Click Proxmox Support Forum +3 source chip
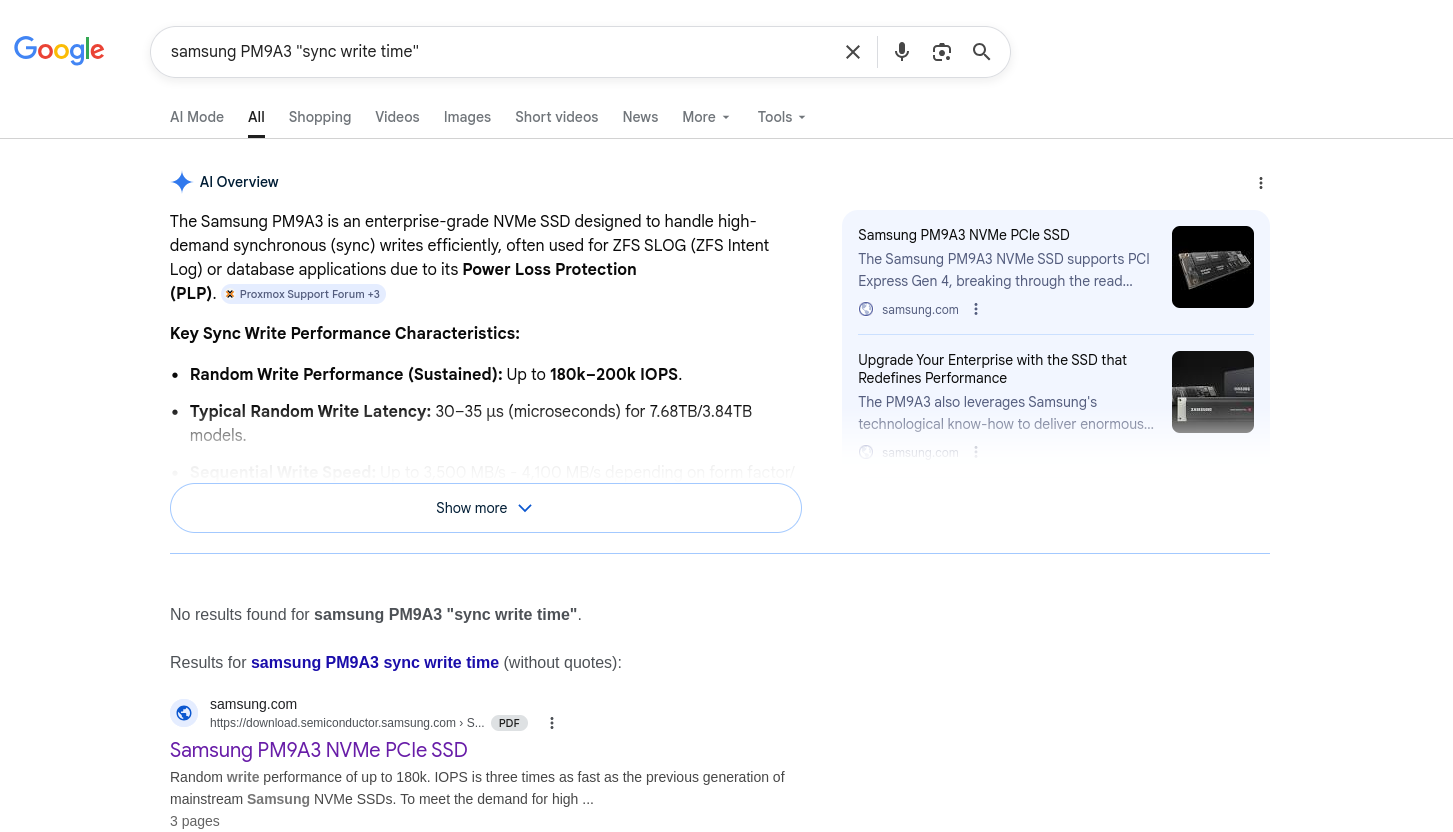 click(x=303, y=294)
